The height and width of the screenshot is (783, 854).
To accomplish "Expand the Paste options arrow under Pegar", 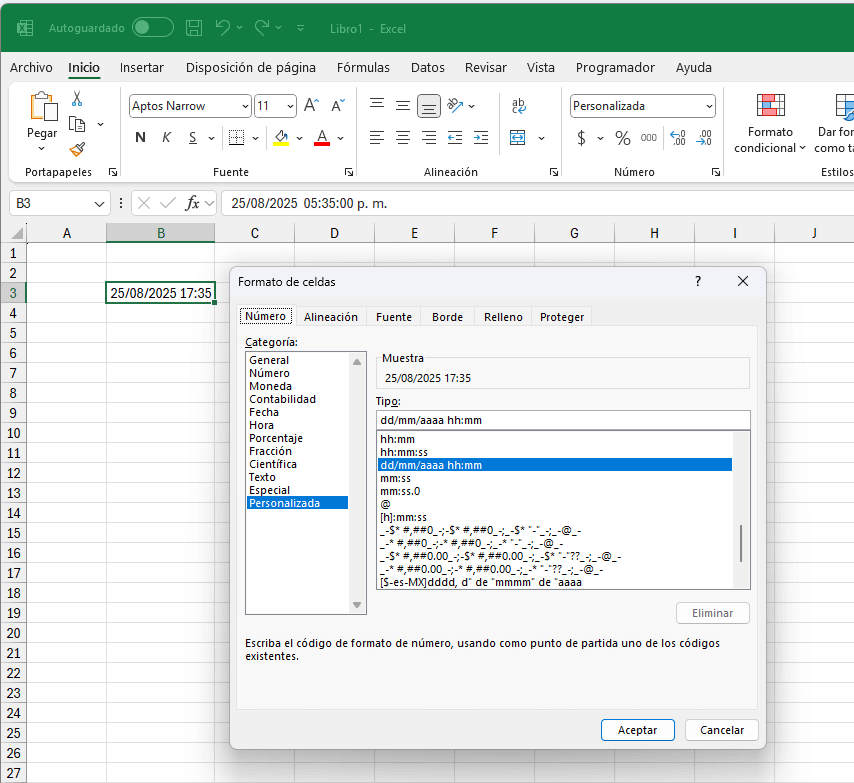I will 42,149.
